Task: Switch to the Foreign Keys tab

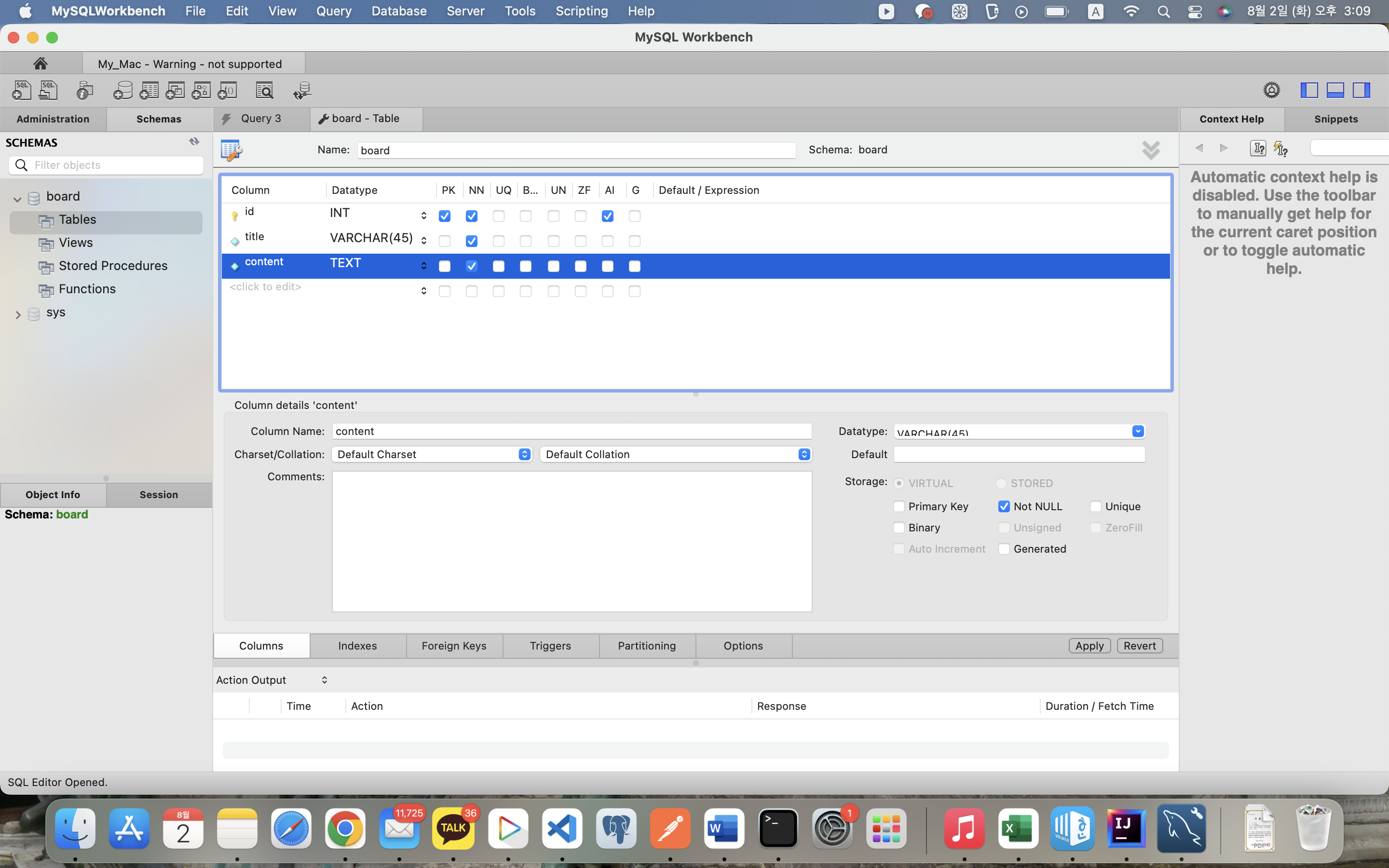Action: [453, 646]
